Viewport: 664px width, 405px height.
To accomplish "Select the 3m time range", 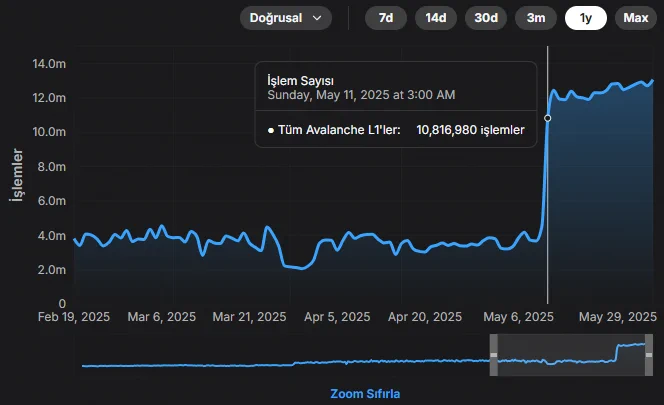I will pyautogui.click(x=536, y=18).
